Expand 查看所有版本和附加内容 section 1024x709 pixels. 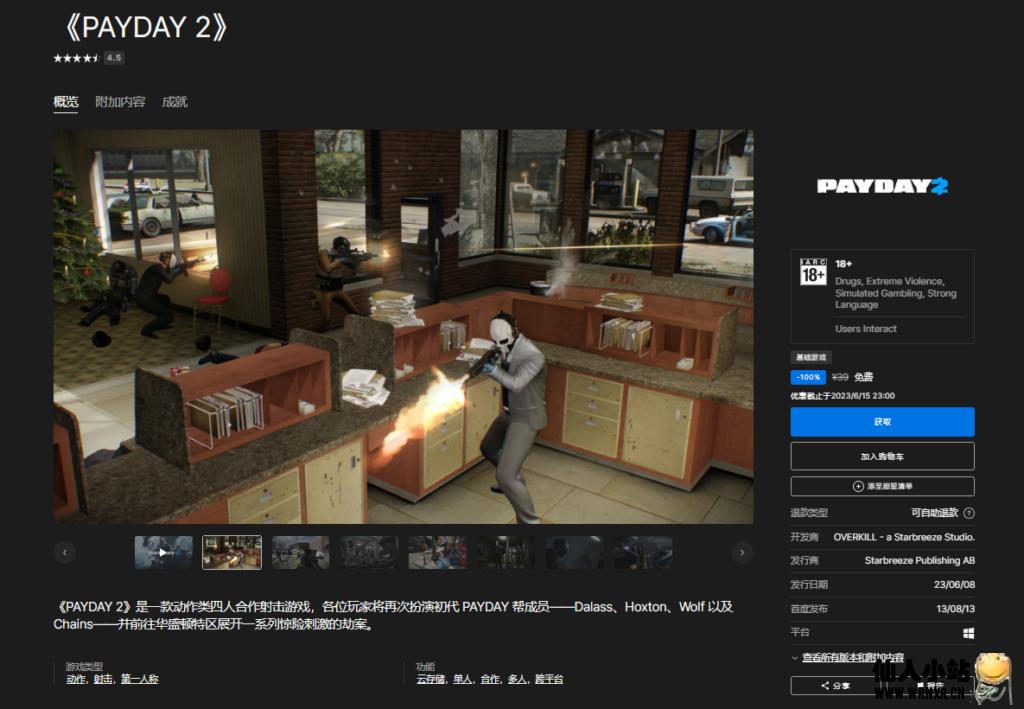pyautogui.click(x=852, y=658)
